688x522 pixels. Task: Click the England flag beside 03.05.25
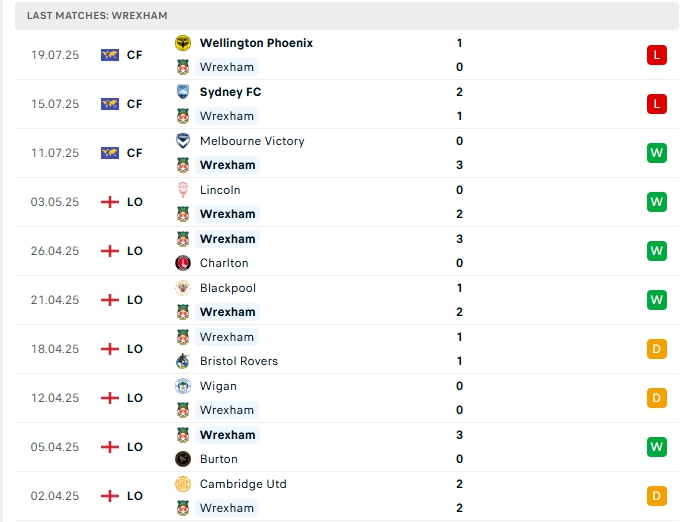tap(110, 202)
